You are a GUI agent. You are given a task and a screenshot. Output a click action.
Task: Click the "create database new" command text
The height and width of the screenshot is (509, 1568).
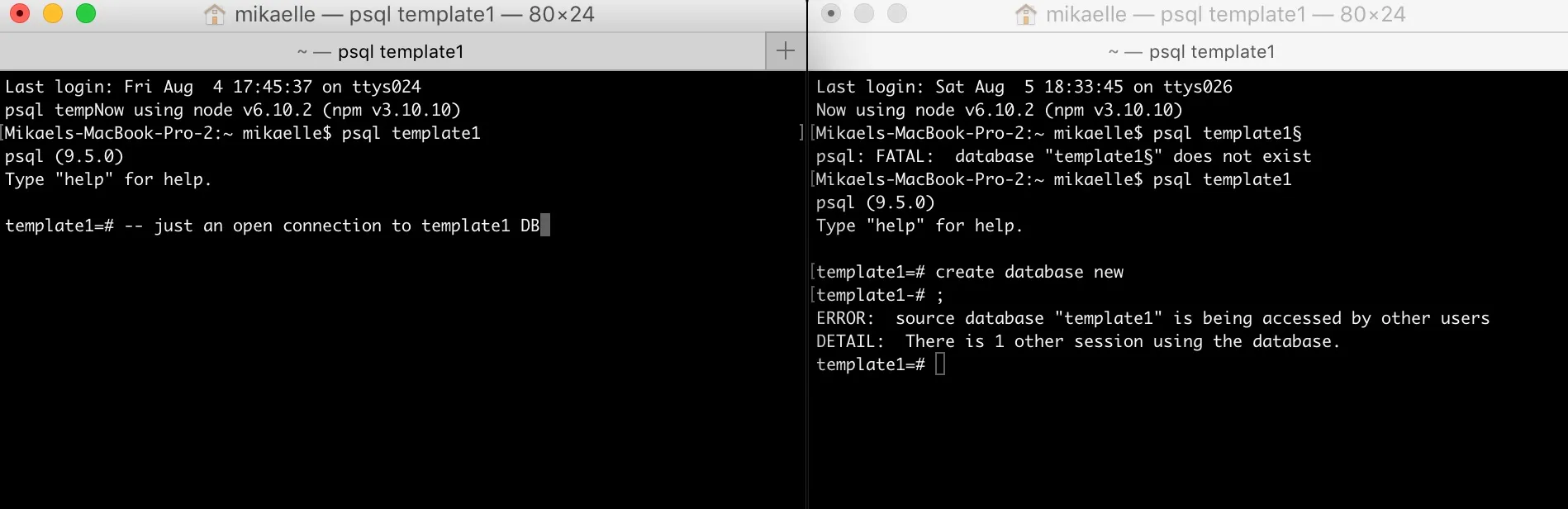point(1029,272)
